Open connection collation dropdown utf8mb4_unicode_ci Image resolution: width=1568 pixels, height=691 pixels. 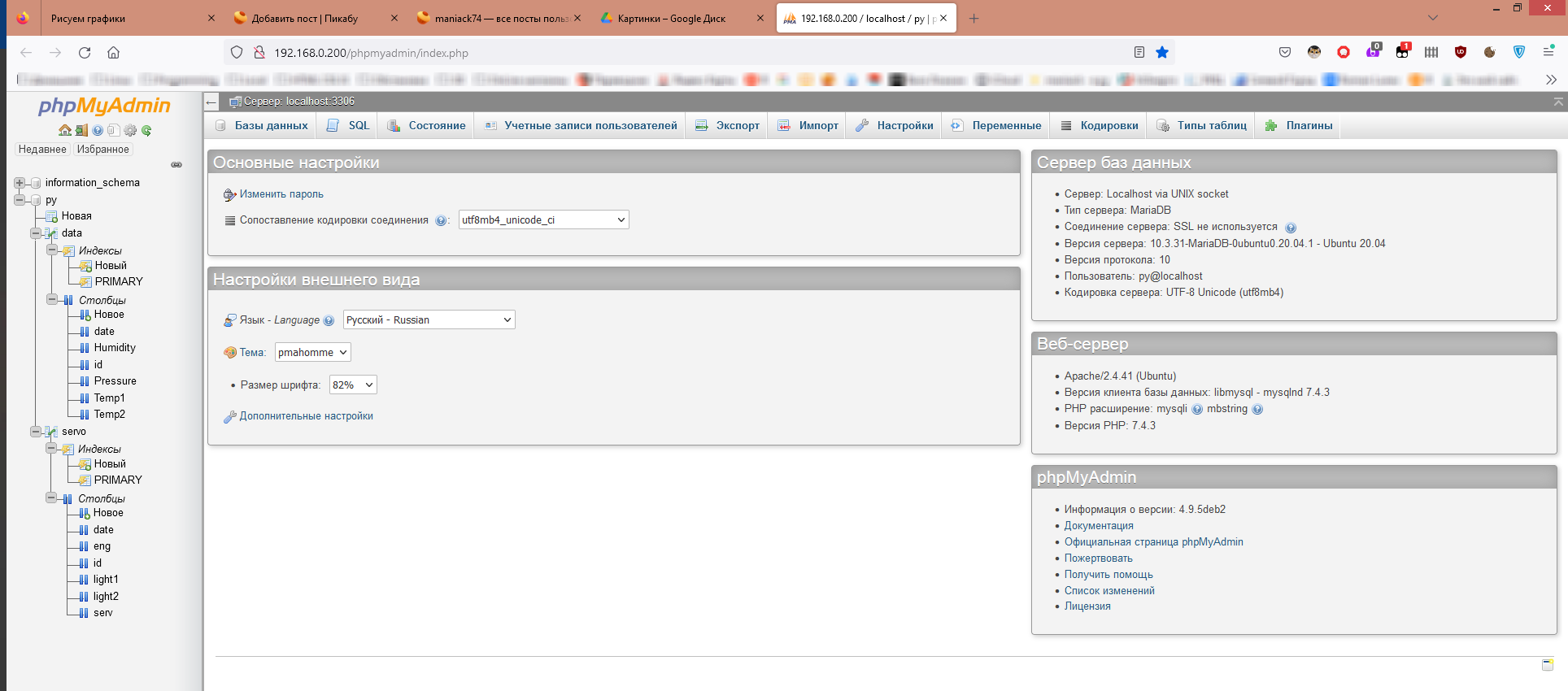click(544, 220)
